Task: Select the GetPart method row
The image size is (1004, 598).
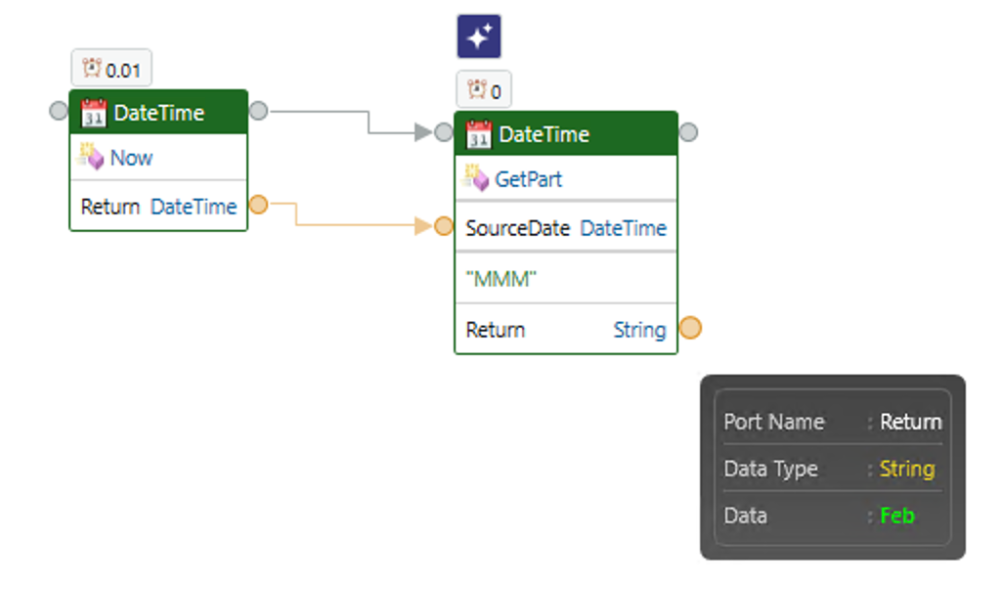Action: (x=566, y=179)
